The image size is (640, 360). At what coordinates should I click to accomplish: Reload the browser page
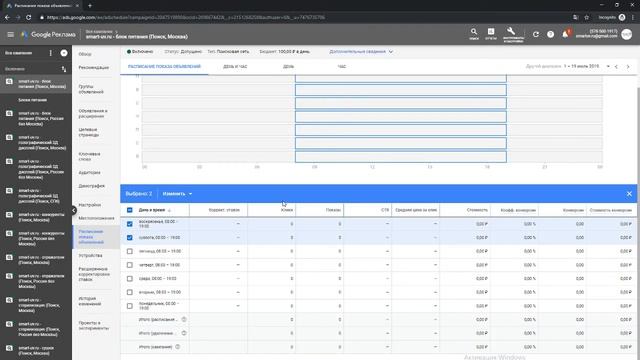click(x=29, y=18)
